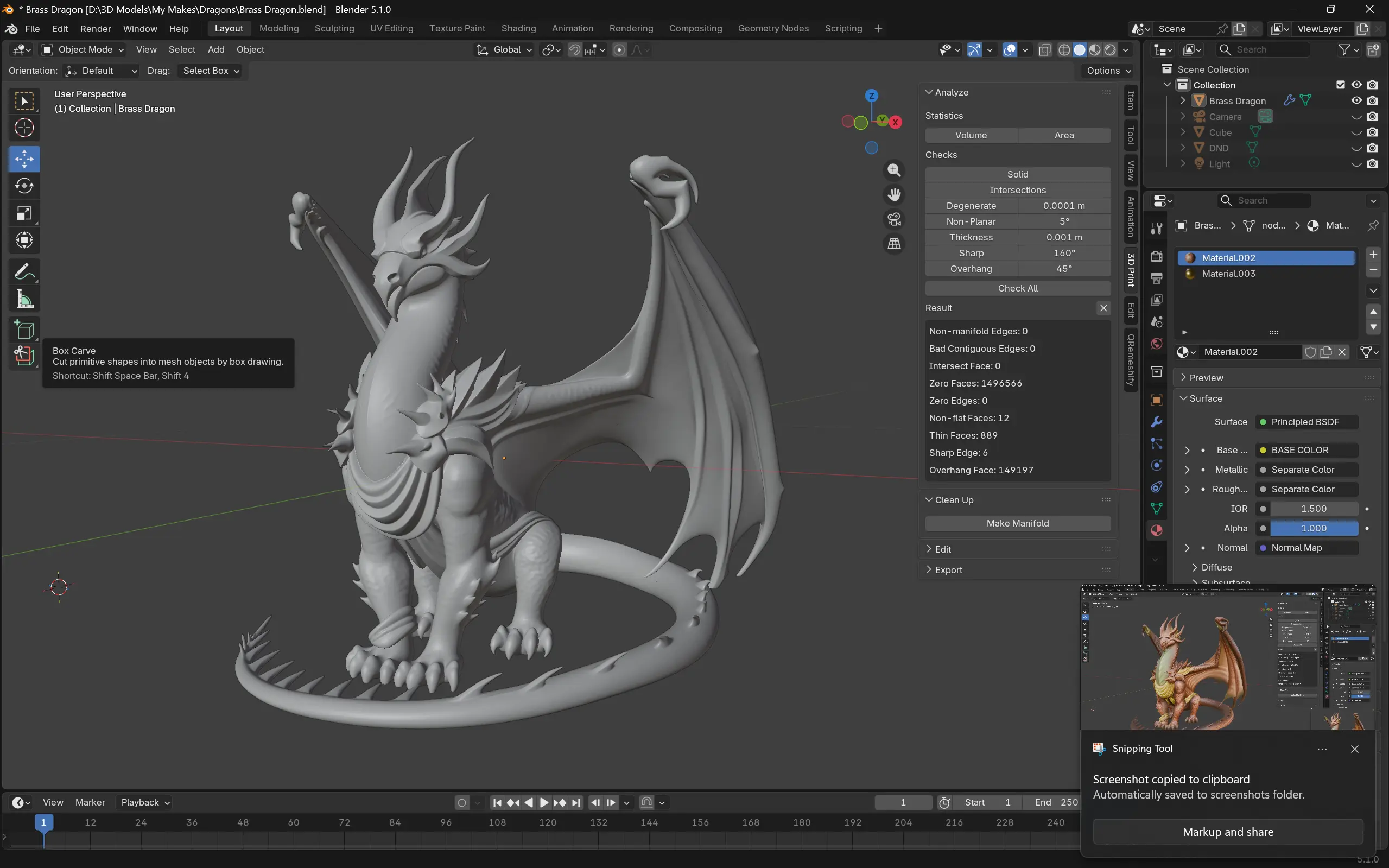Open the Object Data mesh properties tab

pyautogui.click(x=1157, y=509)
